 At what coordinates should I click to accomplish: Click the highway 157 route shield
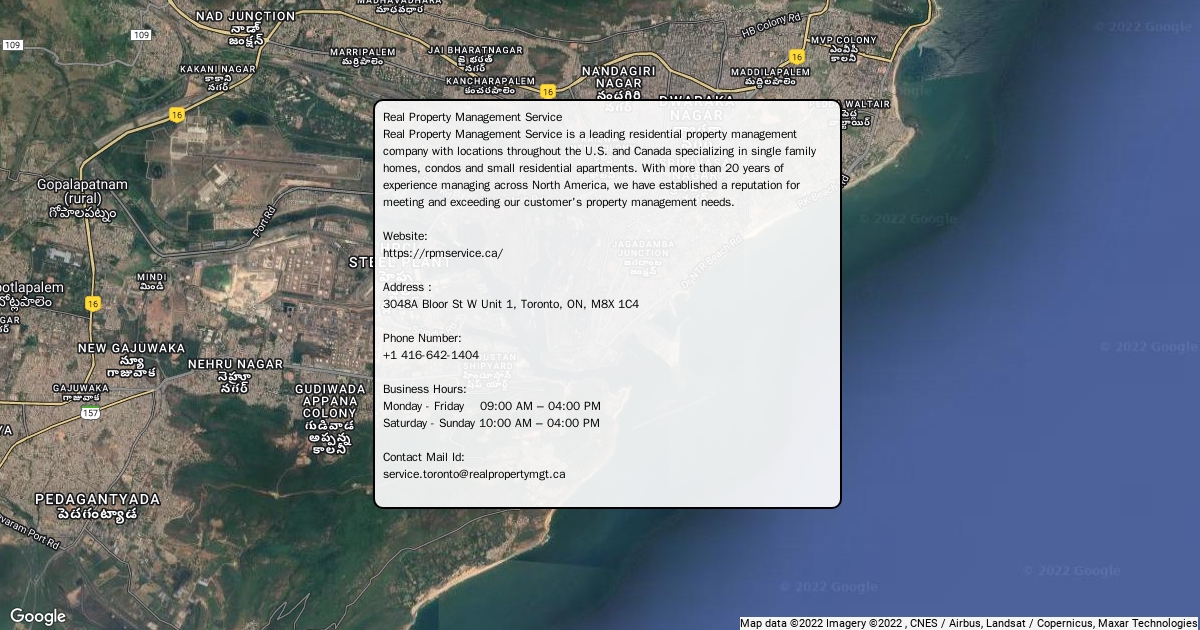91,413
